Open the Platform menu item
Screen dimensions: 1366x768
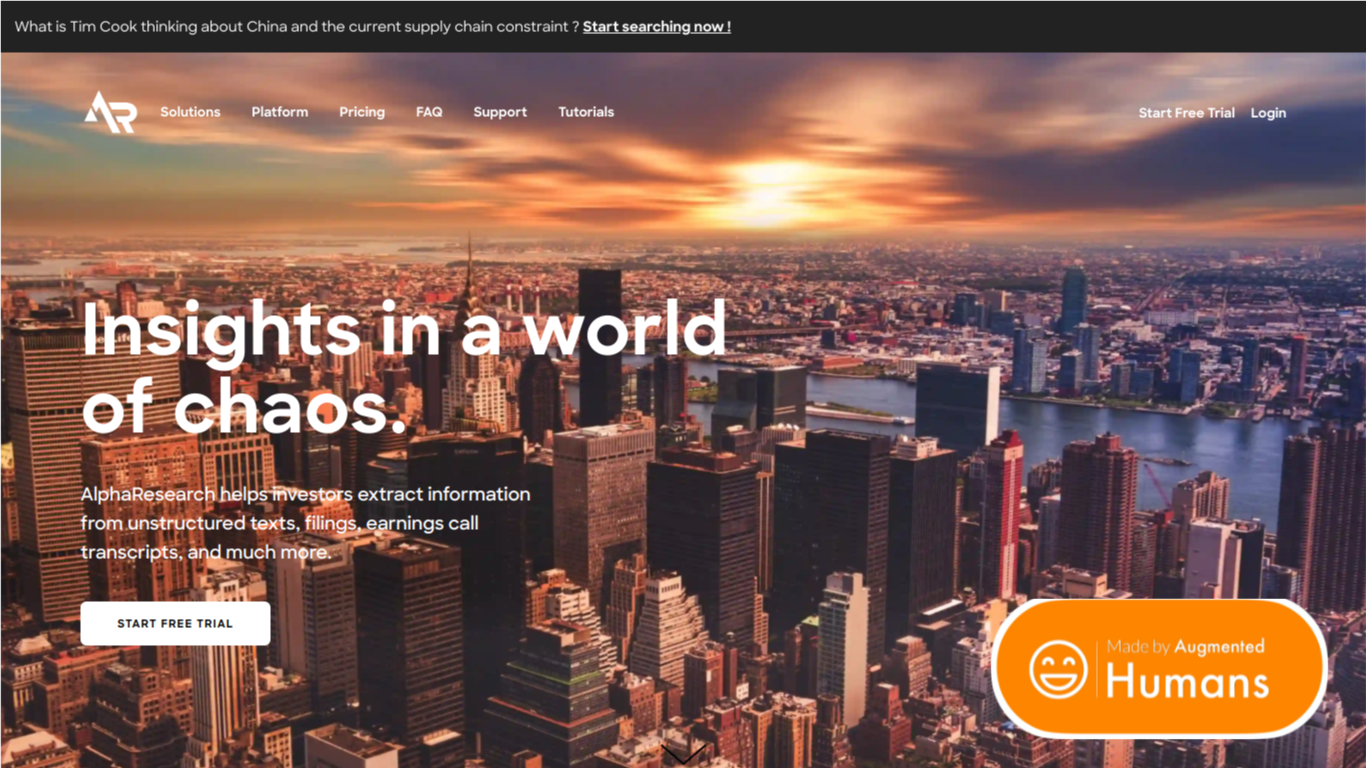click(280, 112)
